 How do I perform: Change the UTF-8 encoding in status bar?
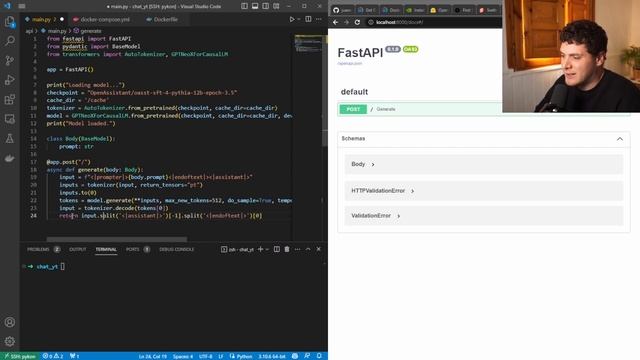[x=205, y=356]
